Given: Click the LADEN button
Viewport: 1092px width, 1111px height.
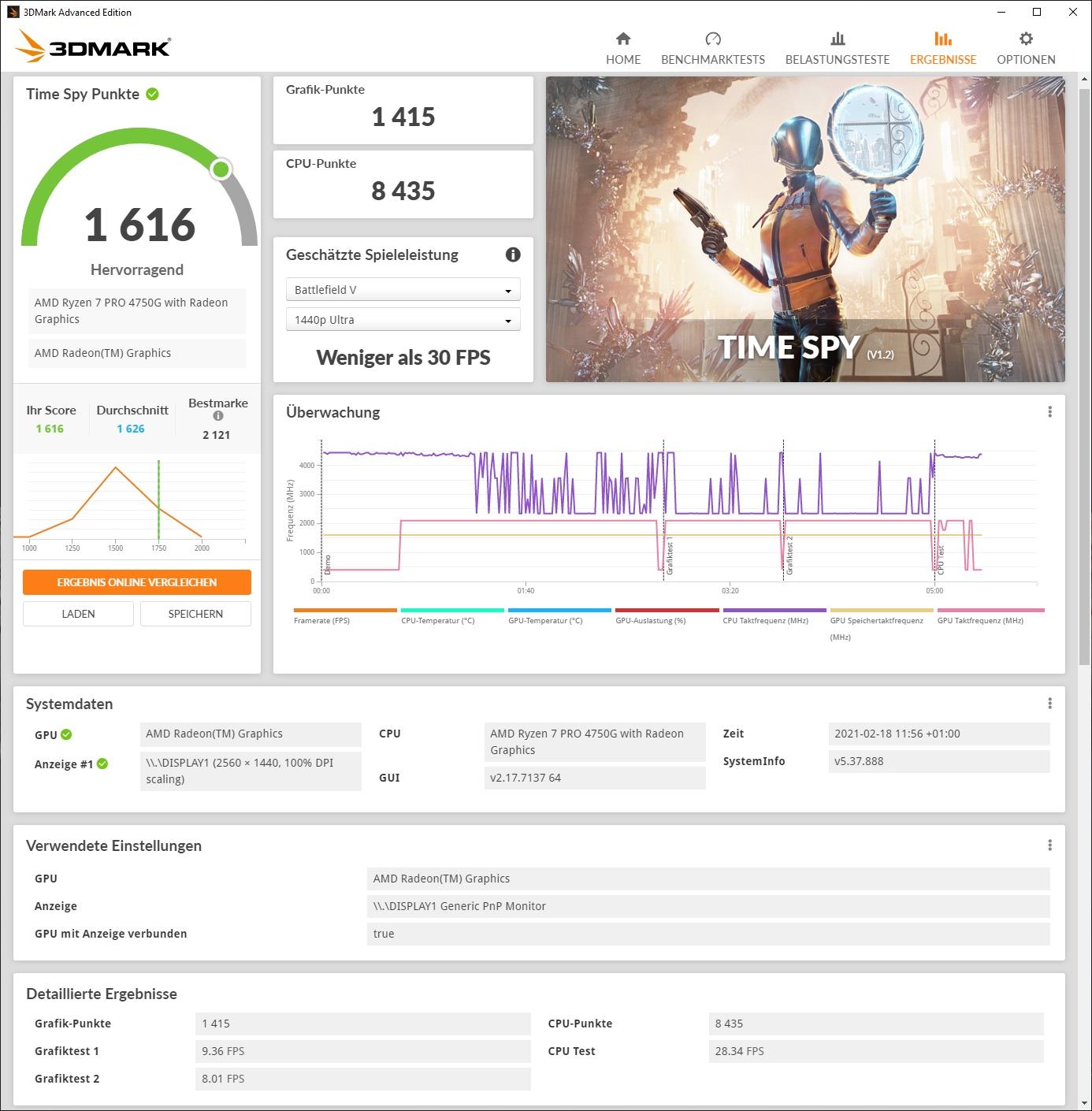Looking at the screenshot, I should (78, 614).
